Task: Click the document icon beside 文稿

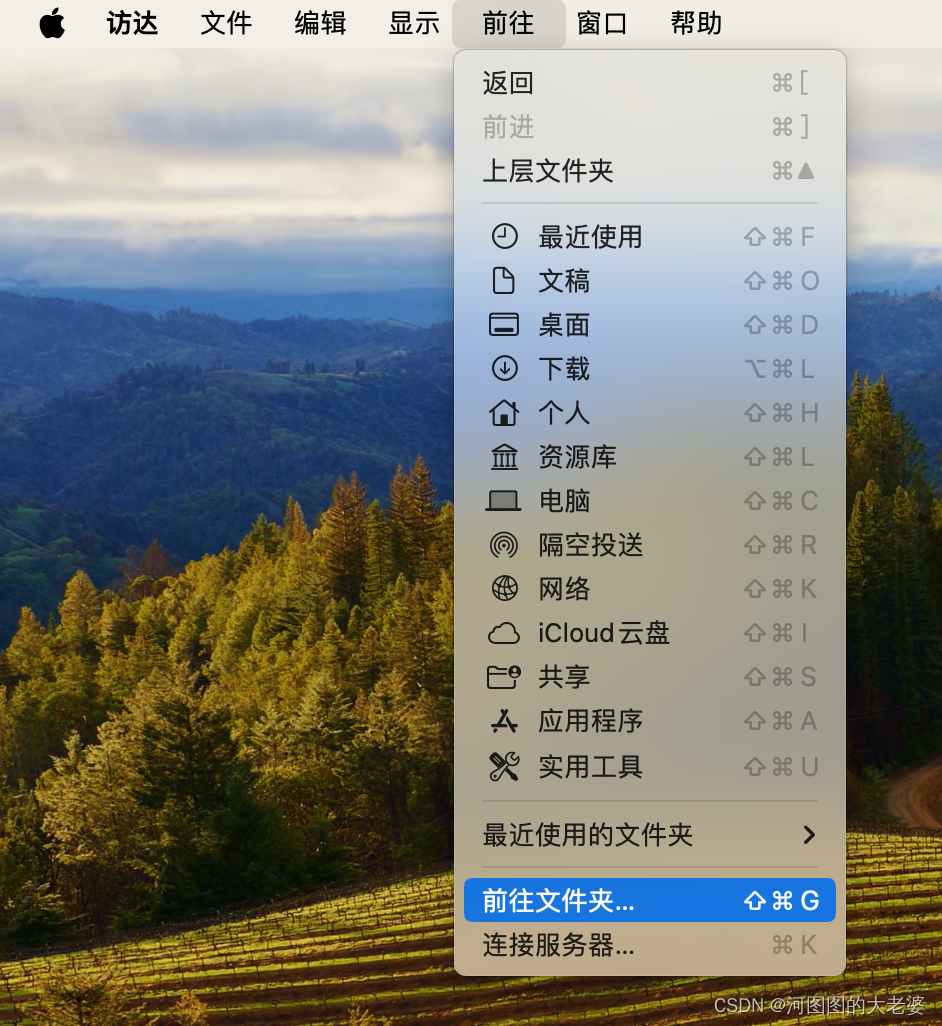Action: coord(504,281)
